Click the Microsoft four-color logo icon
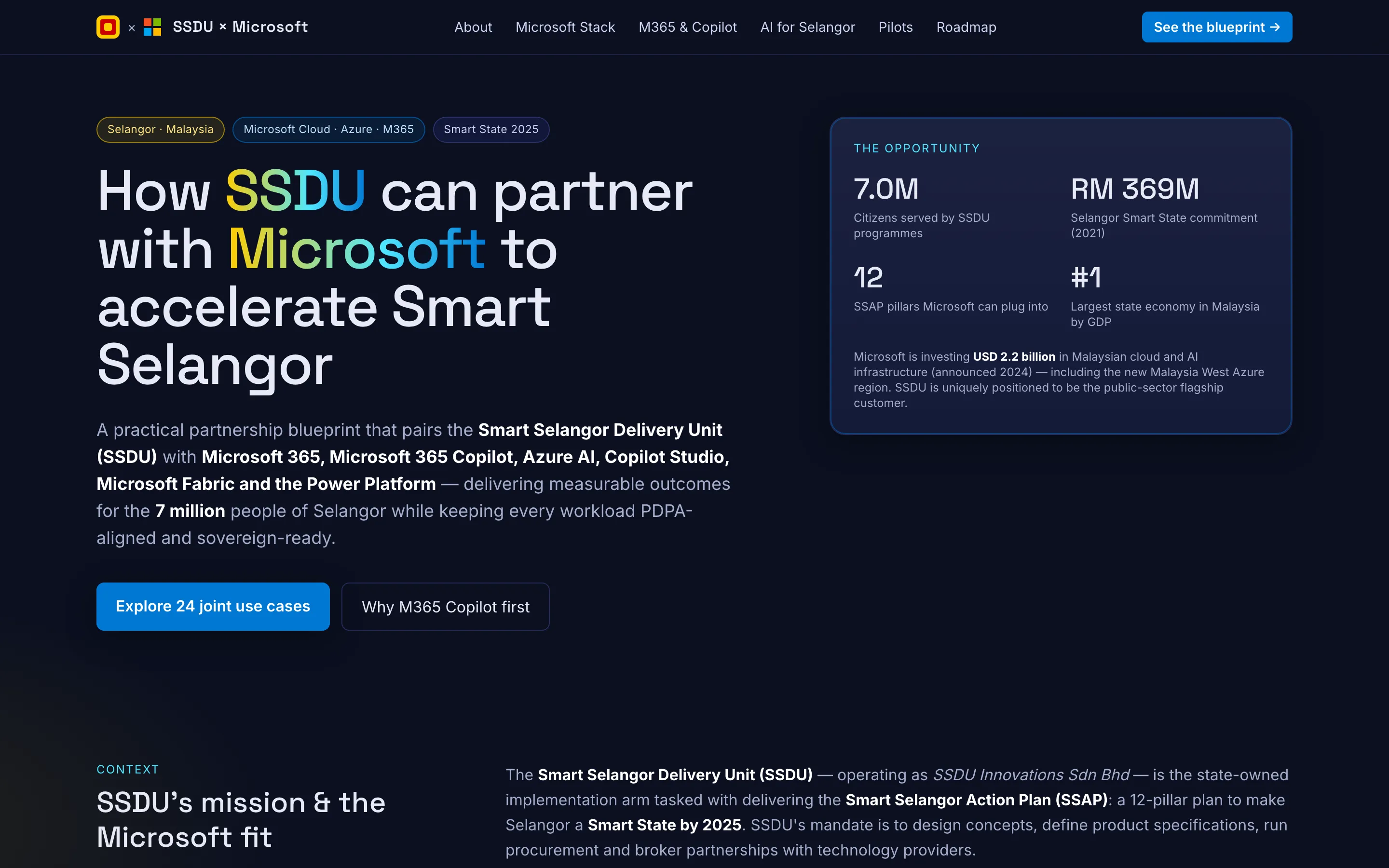Screen dimensions: 1389x868 point(152,27)
